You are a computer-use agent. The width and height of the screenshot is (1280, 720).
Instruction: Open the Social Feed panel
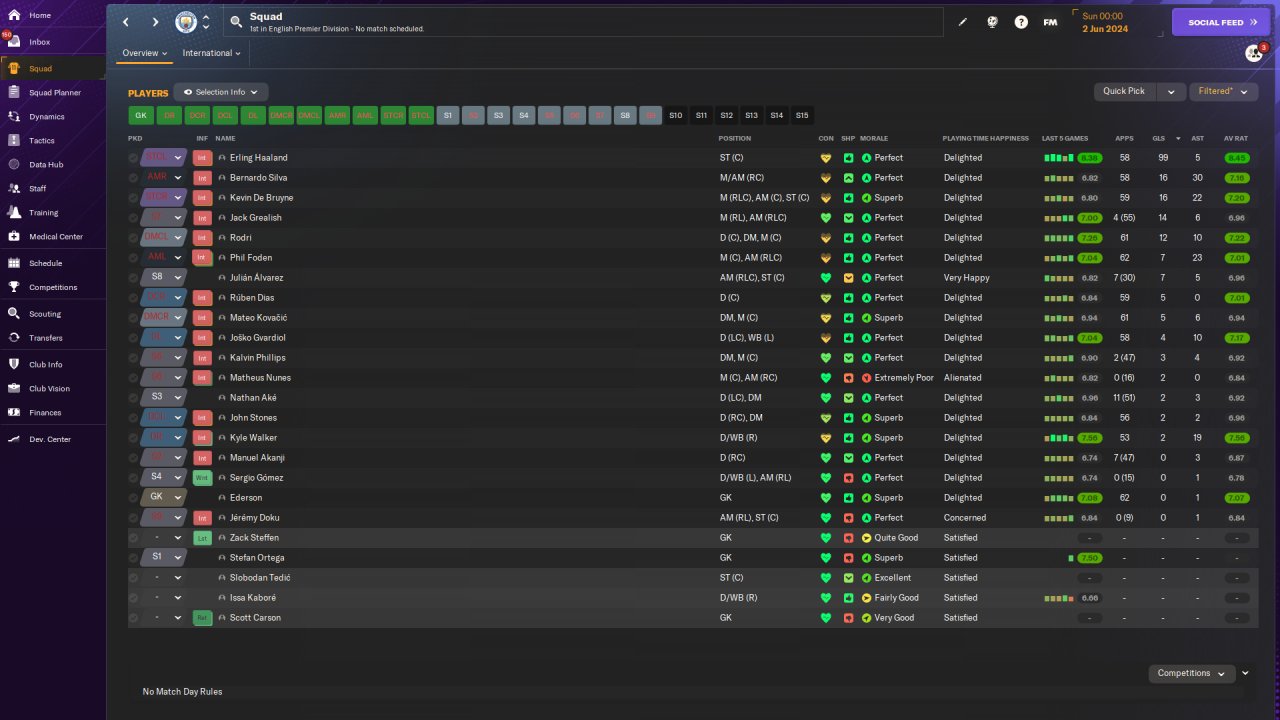coord(1220,22)
